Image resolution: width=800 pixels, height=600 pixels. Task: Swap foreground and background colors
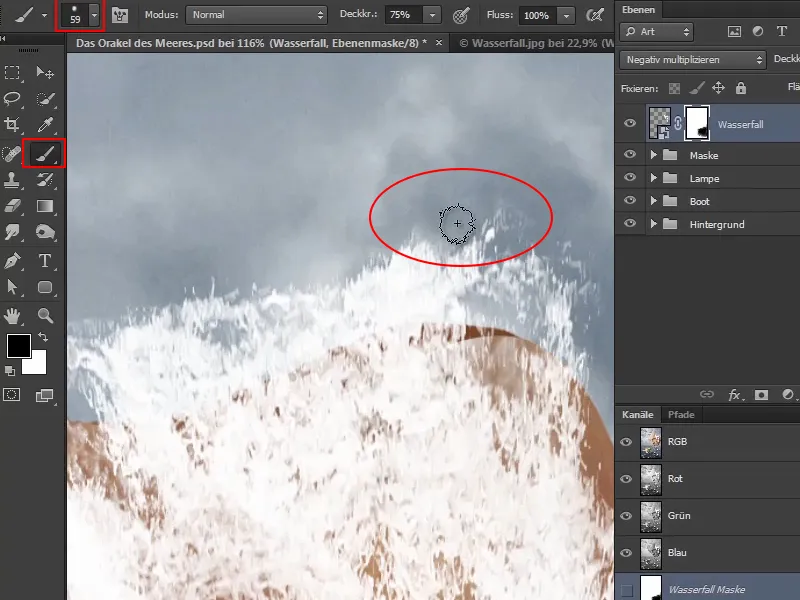[44, 337]
